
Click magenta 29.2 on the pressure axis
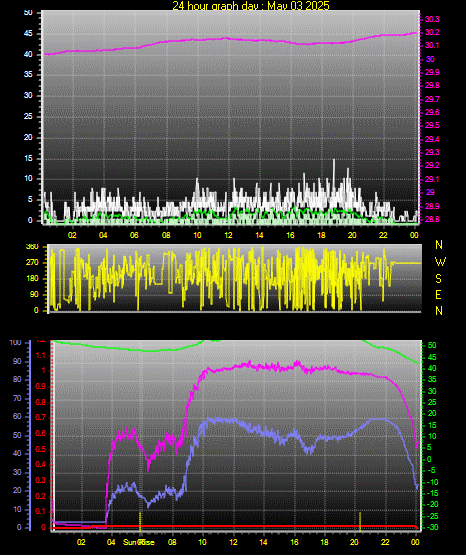tap(432, 165)
